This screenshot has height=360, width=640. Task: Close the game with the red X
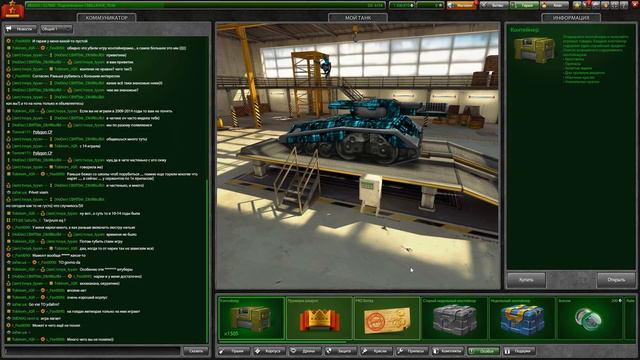(634, 5)
